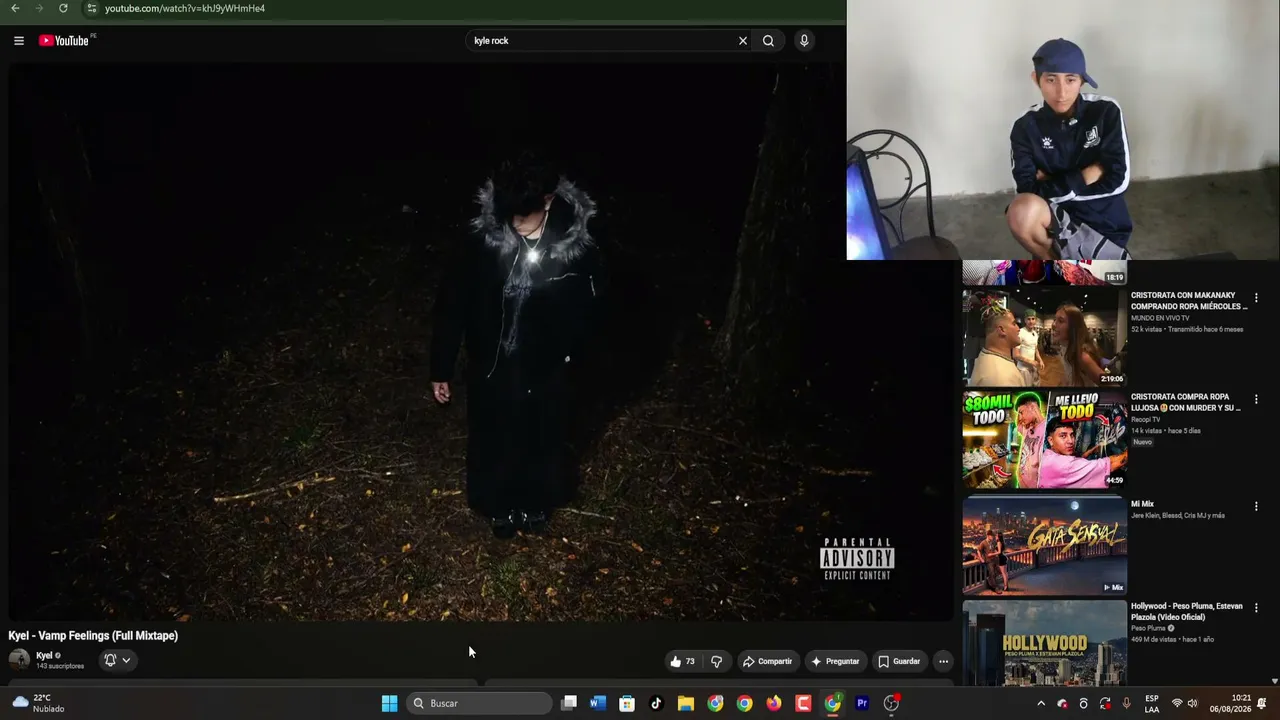Open the YouTube guide hamburger menu
The height and width of the screenshot is (720, 1280).
[19, 41]
